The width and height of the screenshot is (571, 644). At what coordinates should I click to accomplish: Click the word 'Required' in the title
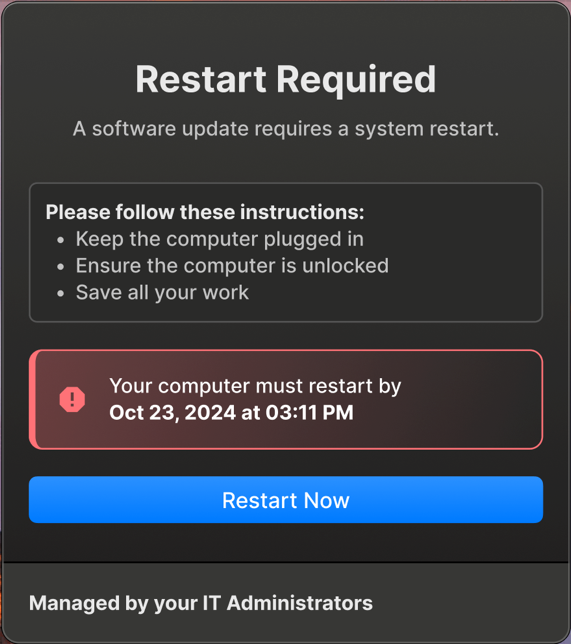(356, 79)
